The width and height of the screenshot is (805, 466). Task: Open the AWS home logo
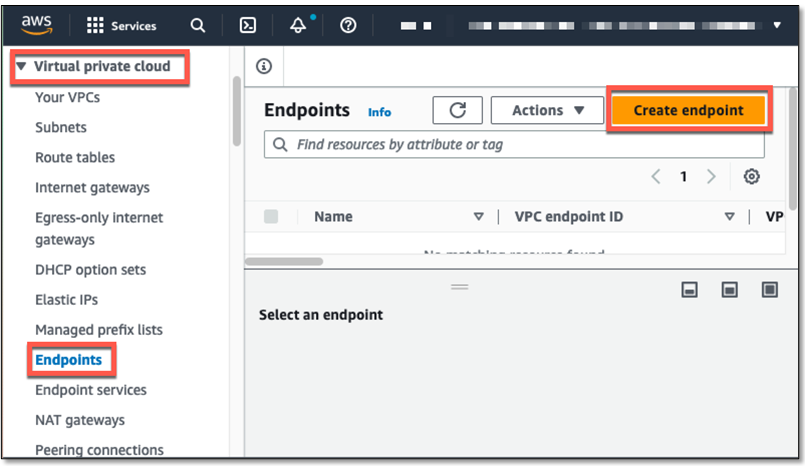click(37, 25)
